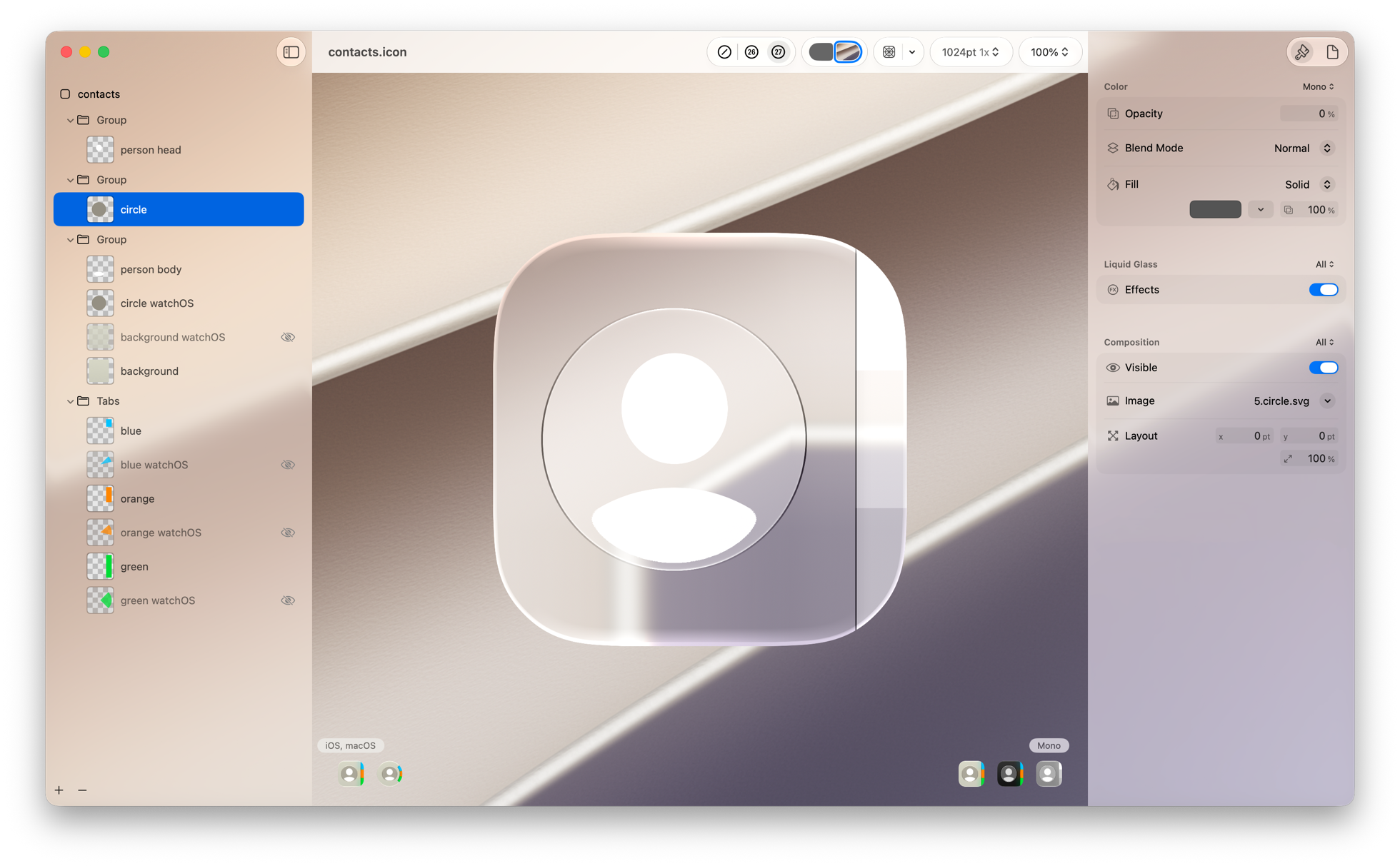
Task: Change the Composition All selector
Action: click(1324, 342)
